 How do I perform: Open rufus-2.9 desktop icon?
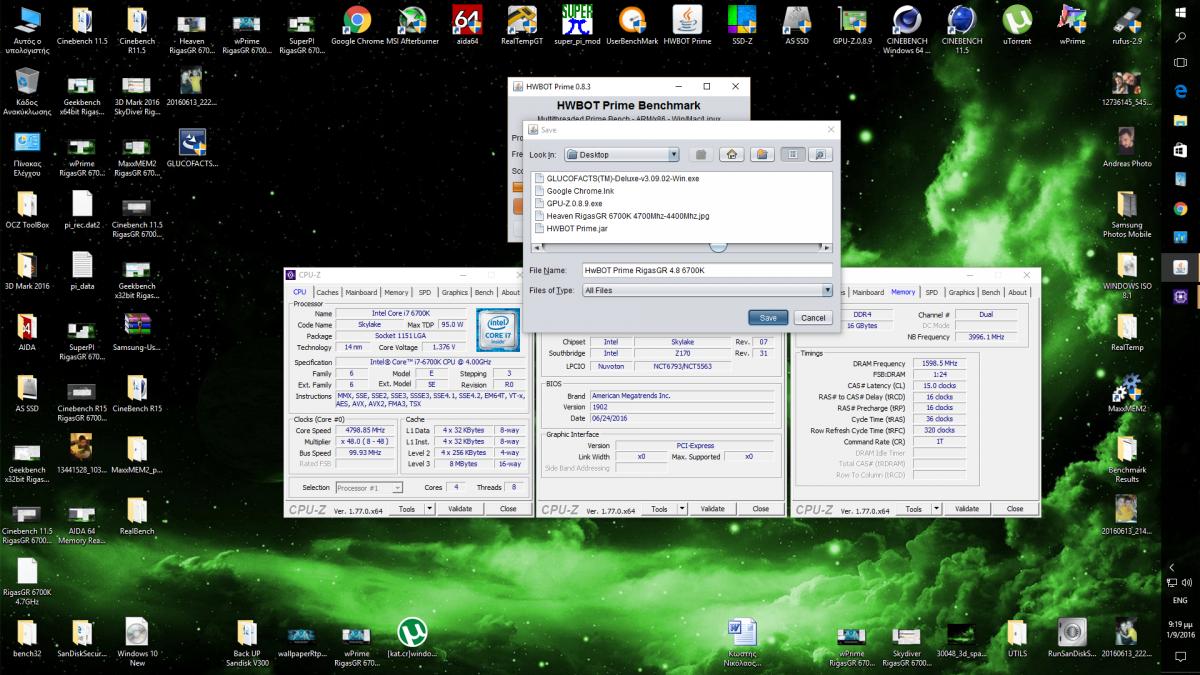1128,25
